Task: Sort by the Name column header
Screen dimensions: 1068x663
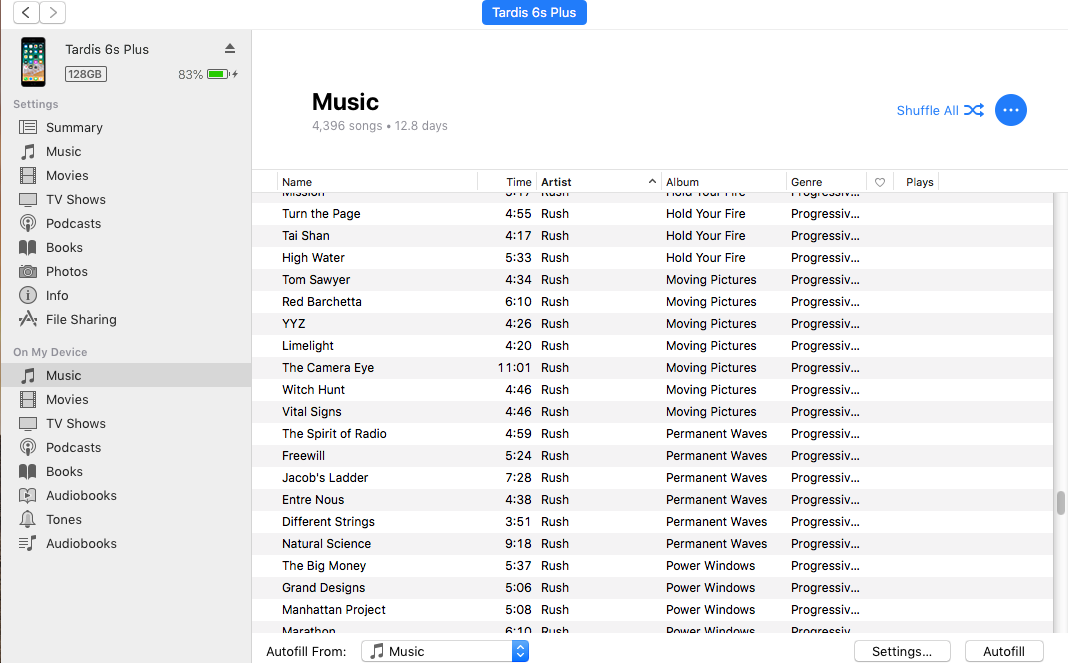Action: pos(377,182)
